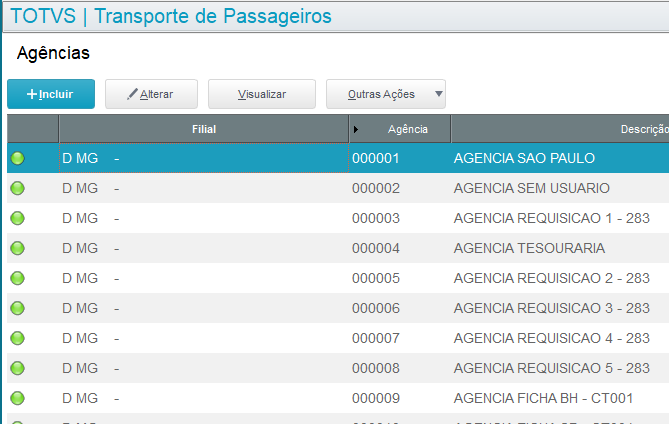Click green status dot for agency 000006
Image resolution: width=669 pixels, height=424 pixels.
coord(17,308)
